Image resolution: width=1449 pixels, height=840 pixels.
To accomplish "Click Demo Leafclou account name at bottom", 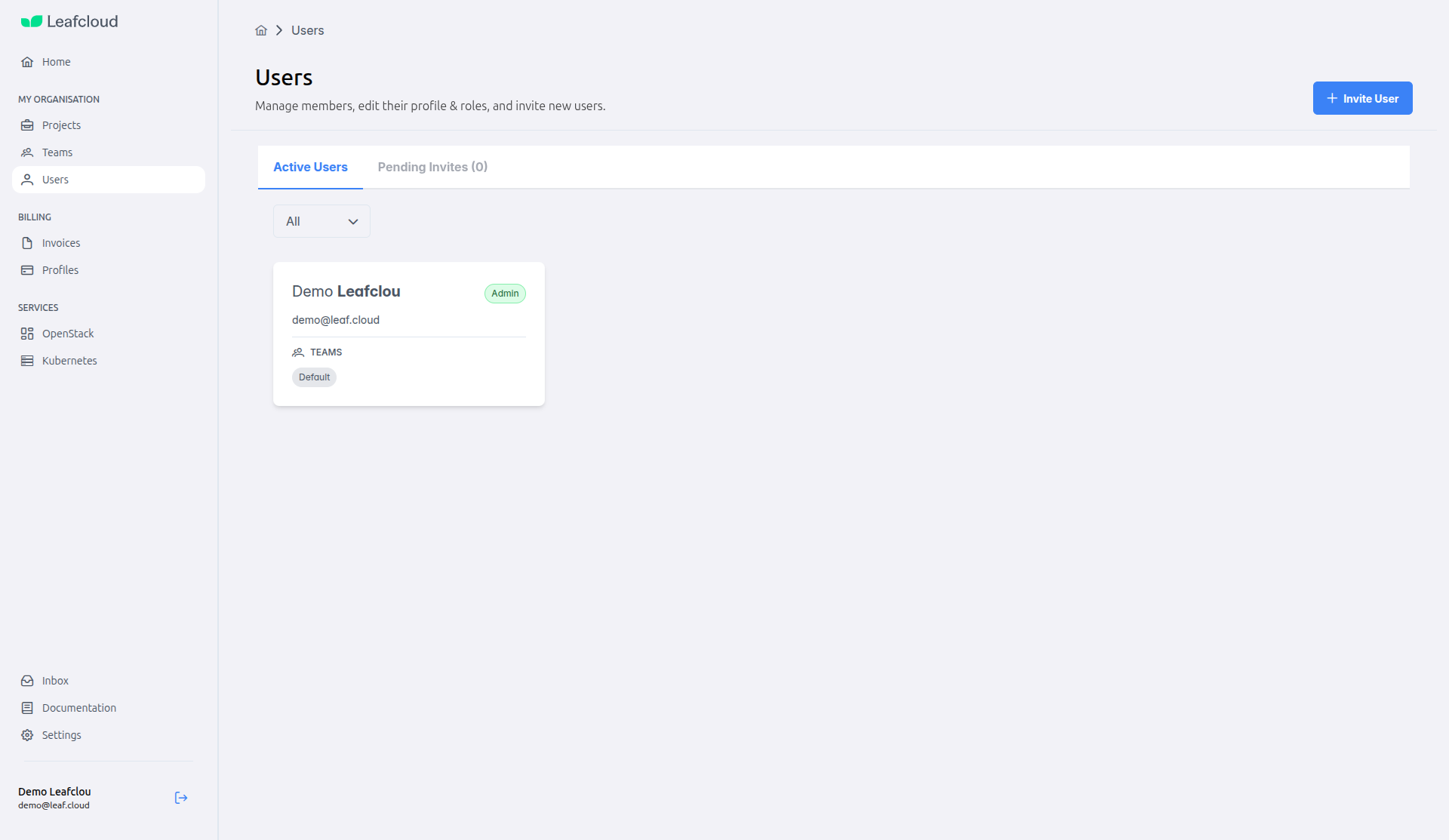I will 54,792.
